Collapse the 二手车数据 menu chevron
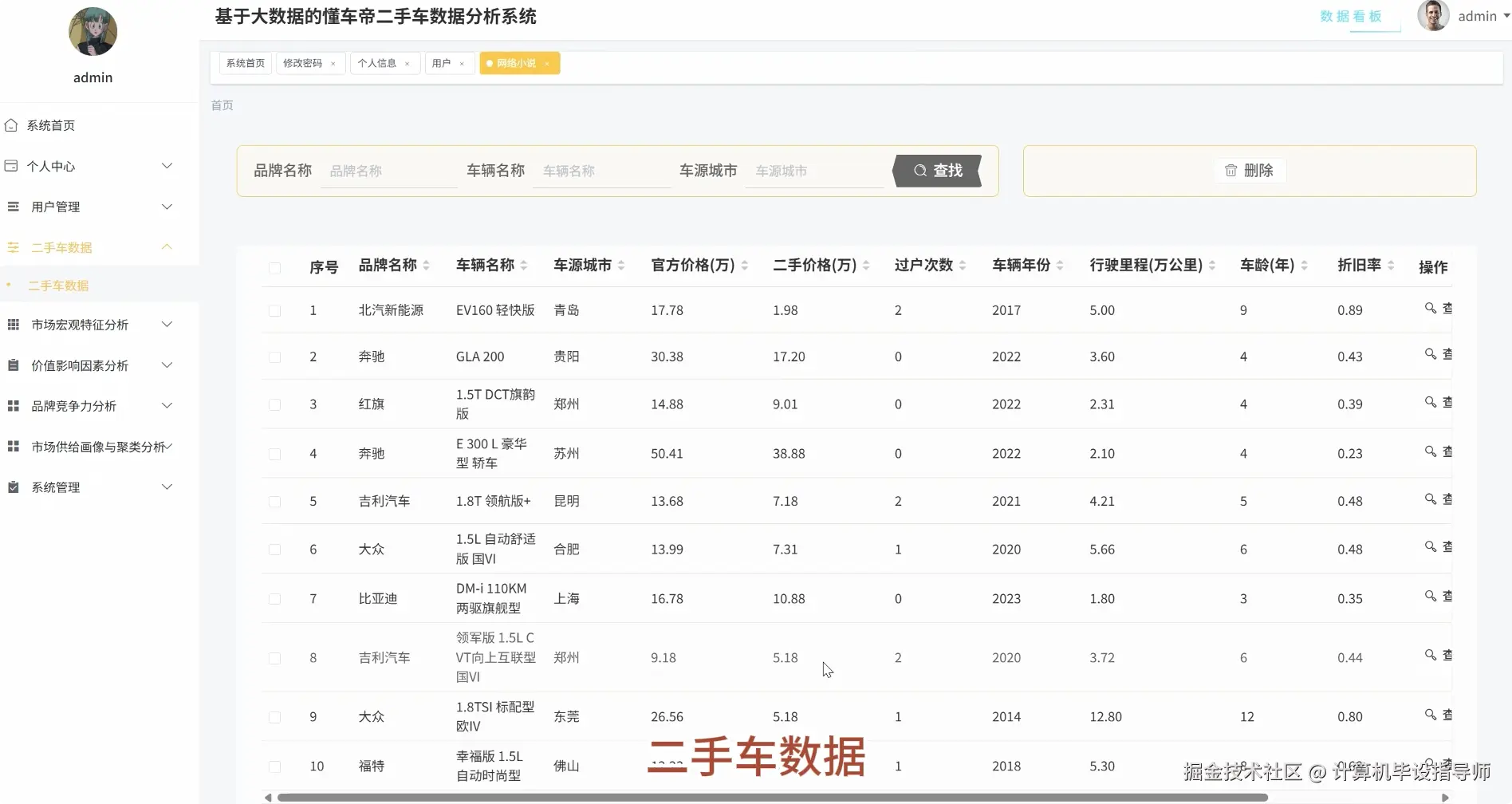This screenshot has height=804, width=1512. [167, 246]
